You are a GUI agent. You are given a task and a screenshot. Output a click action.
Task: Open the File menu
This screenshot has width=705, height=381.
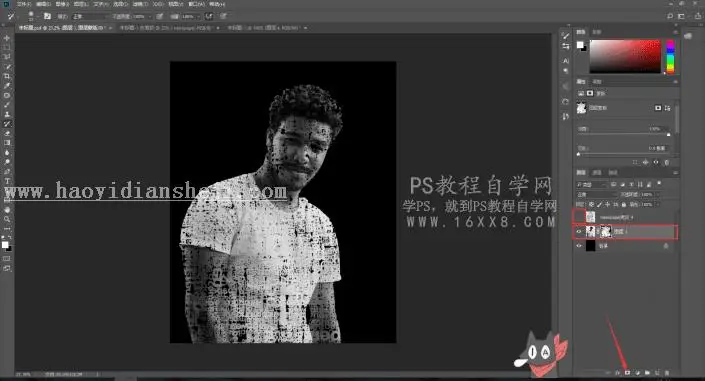23,4
